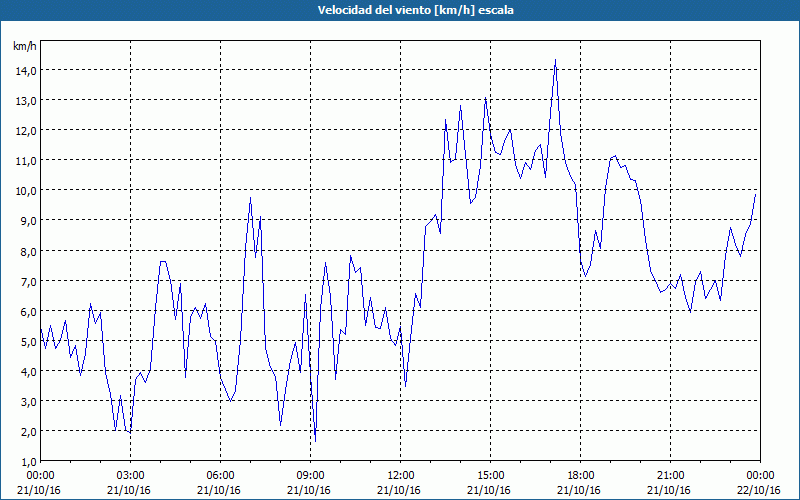Click the '15:00' time label

pyautogui.click(x=491, y=476)
